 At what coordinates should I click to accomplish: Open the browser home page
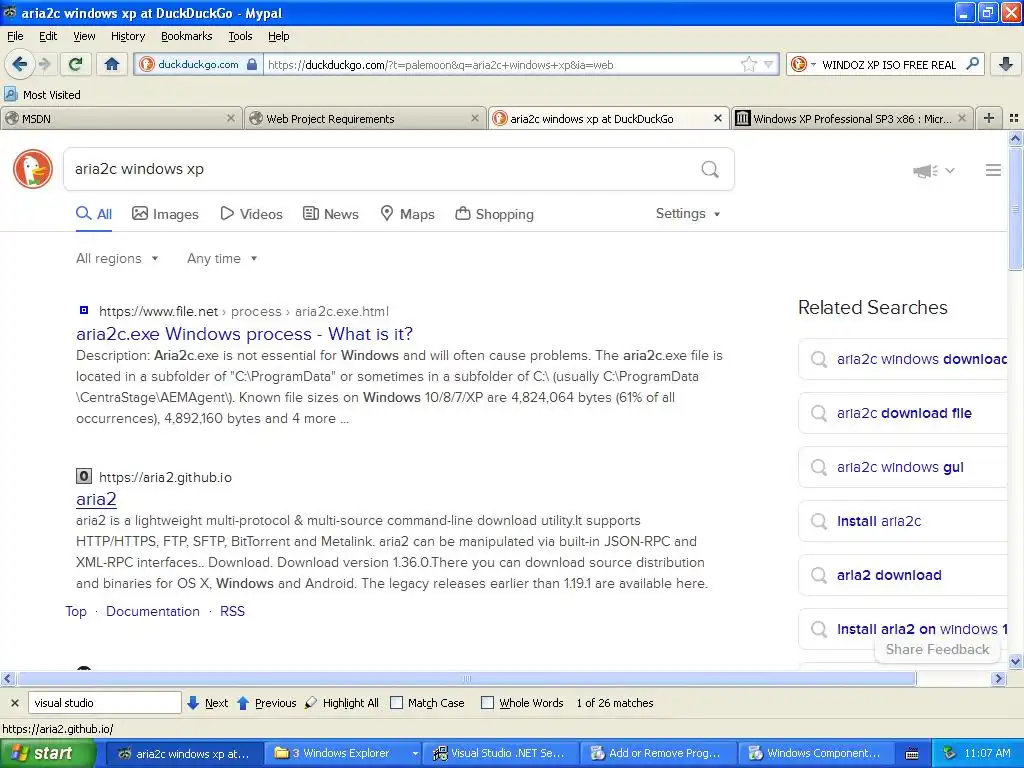coord(112,64)
